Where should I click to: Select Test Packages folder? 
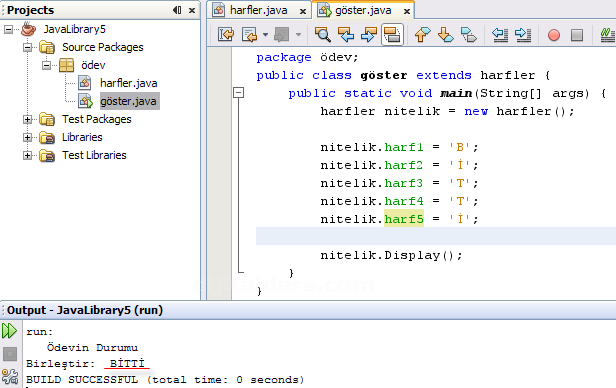pos(97,119)
